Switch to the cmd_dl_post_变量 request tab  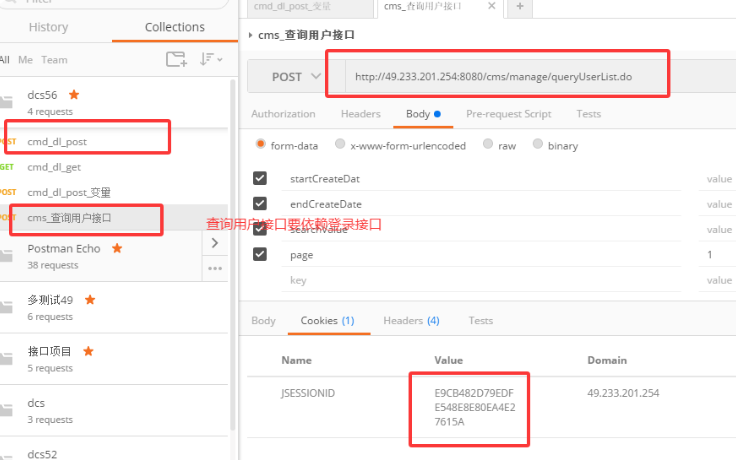pos(310,8)
